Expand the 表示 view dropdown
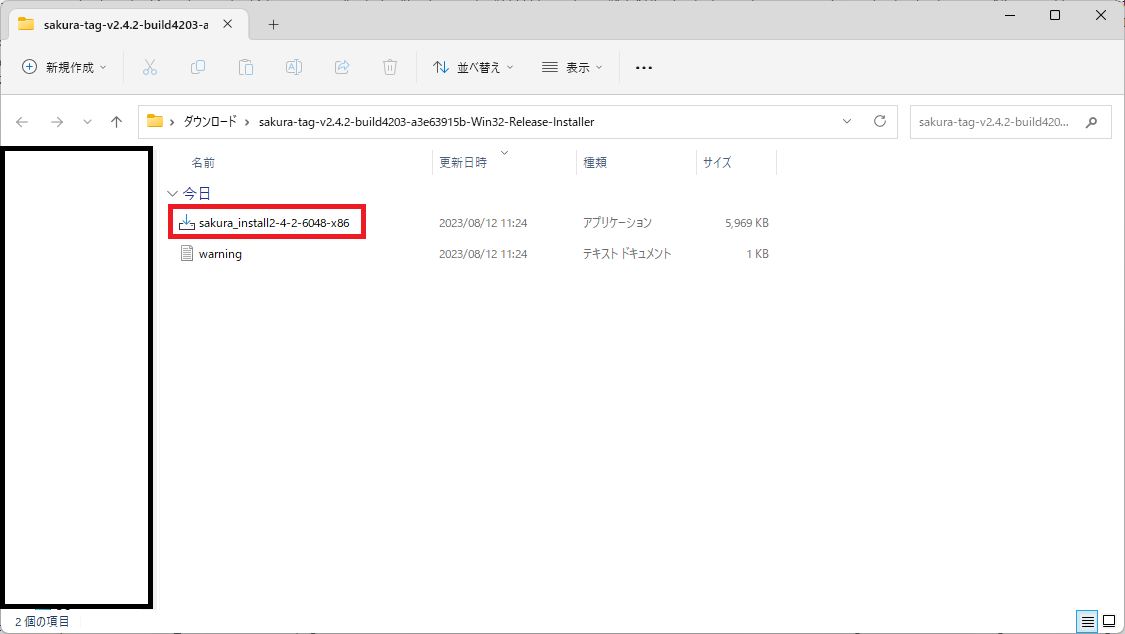The height and width of the screenshot is (634, 1125). (x=572, y=67)
